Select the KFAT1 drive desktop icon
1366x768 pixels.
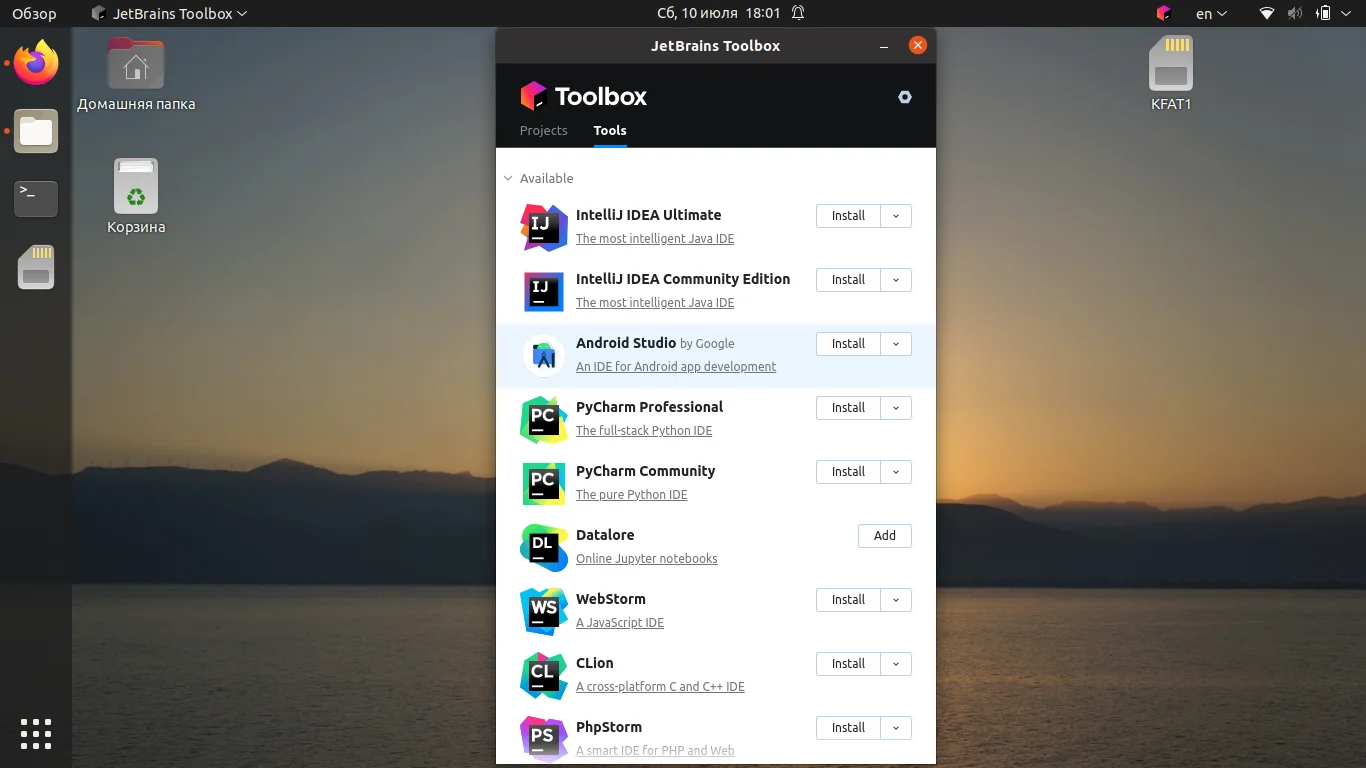coord(1171,73)
